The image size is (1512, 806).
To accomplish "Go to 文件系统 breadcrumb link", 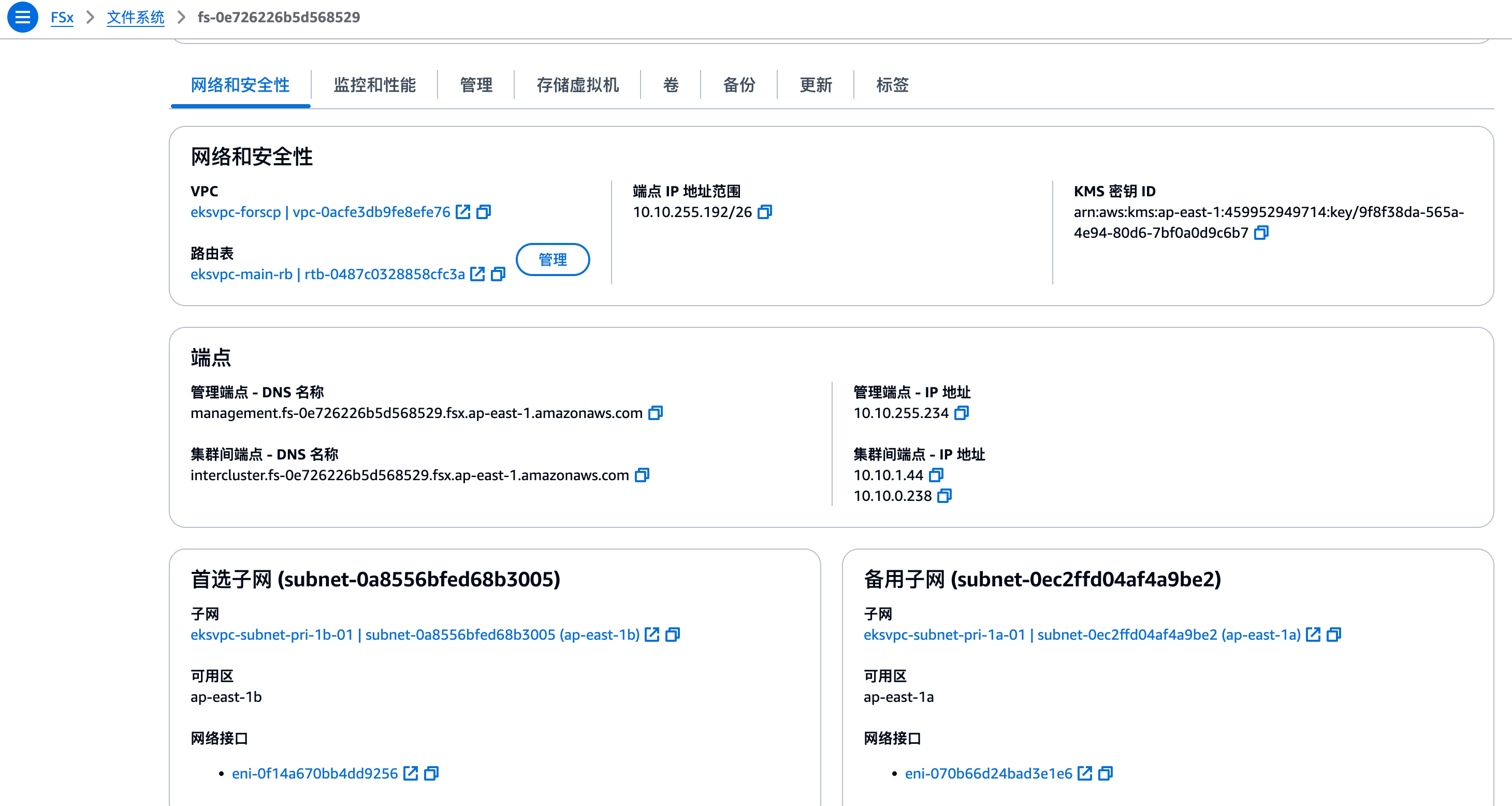I will coord(136,17).
